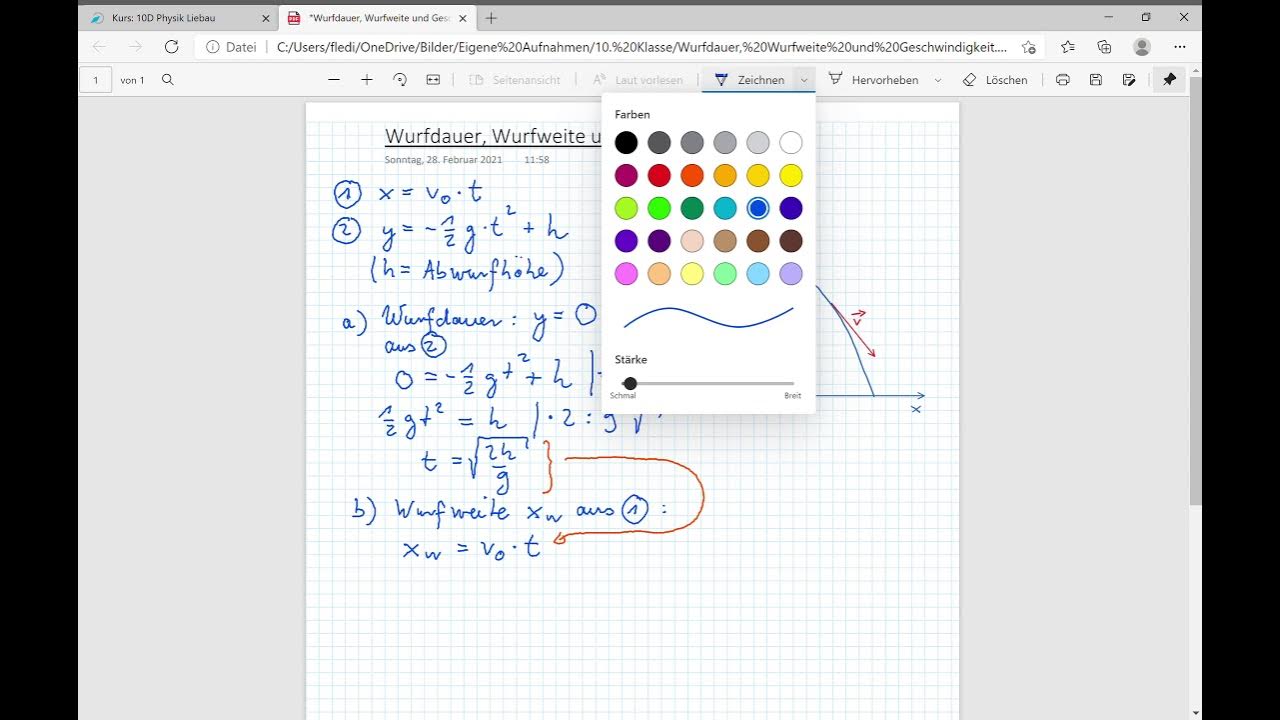Viewport: 1280px width, 720px height.
Task: Pick the light blue pastel swatch
Action: (x=758, y=274)
